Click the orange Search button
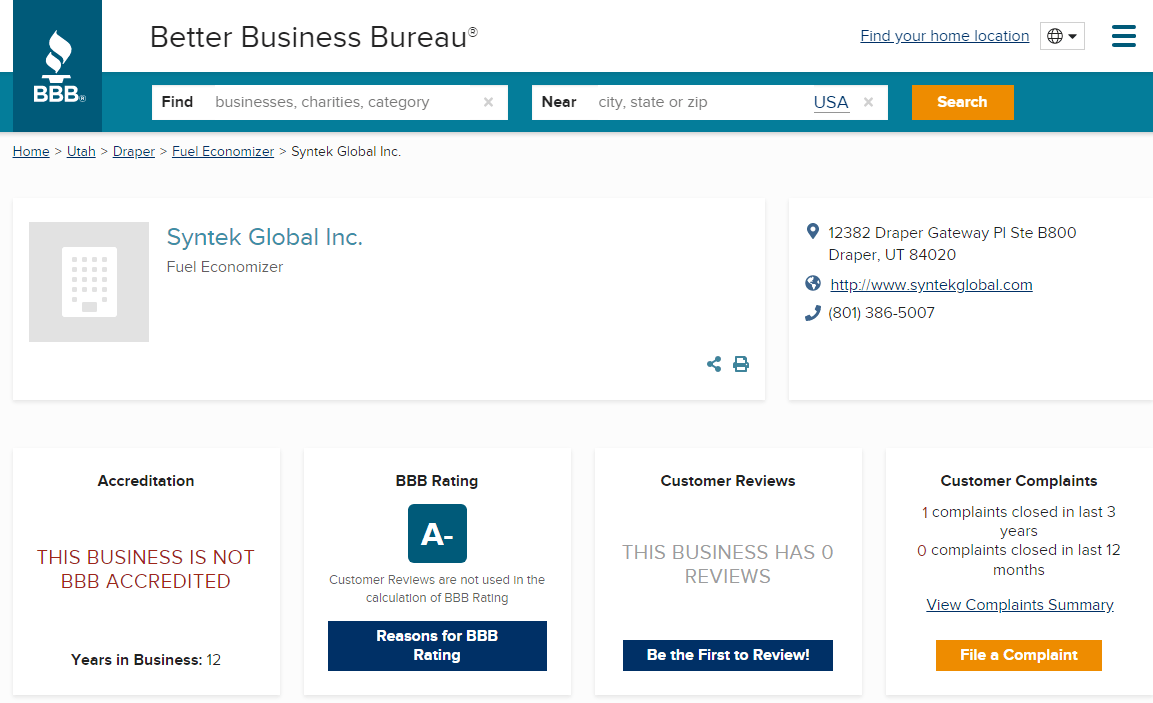The image size is (1153, 703). pos(963,102)
